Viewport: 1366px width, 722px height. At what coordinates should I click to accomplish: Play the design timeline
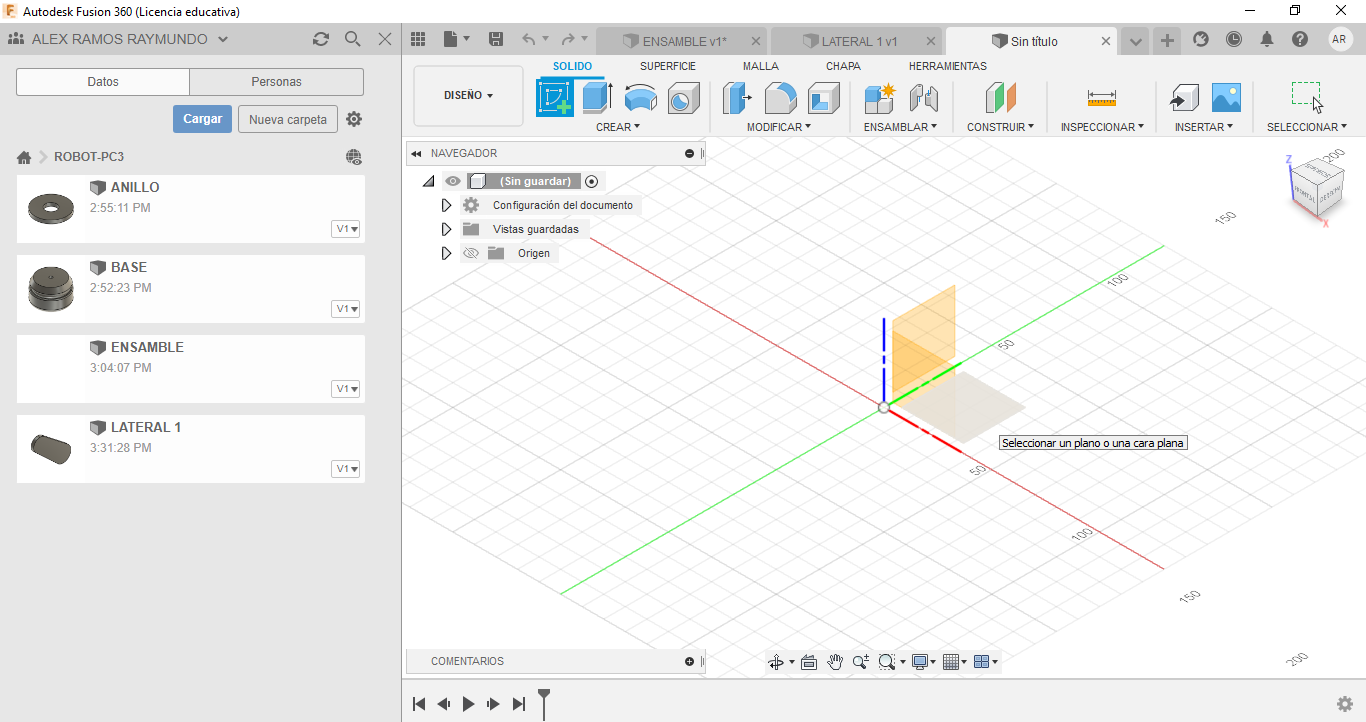point(468,704)
